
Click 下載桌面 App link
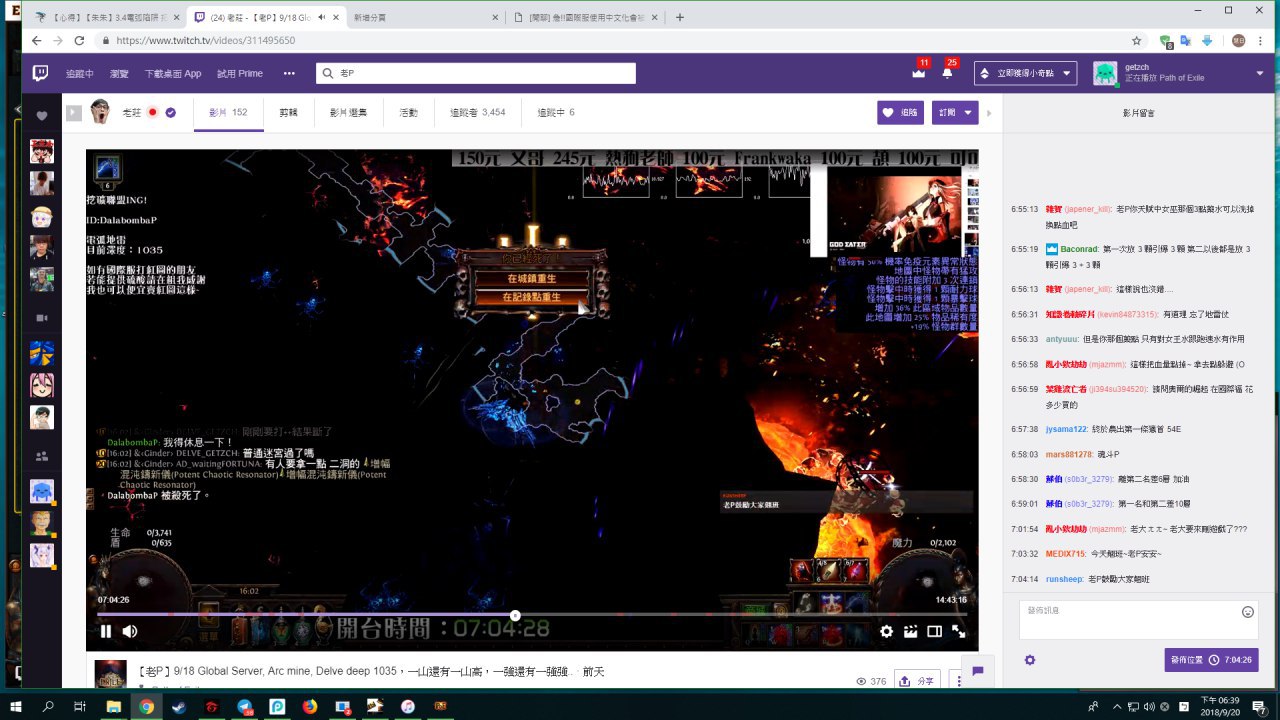[173, 73]
